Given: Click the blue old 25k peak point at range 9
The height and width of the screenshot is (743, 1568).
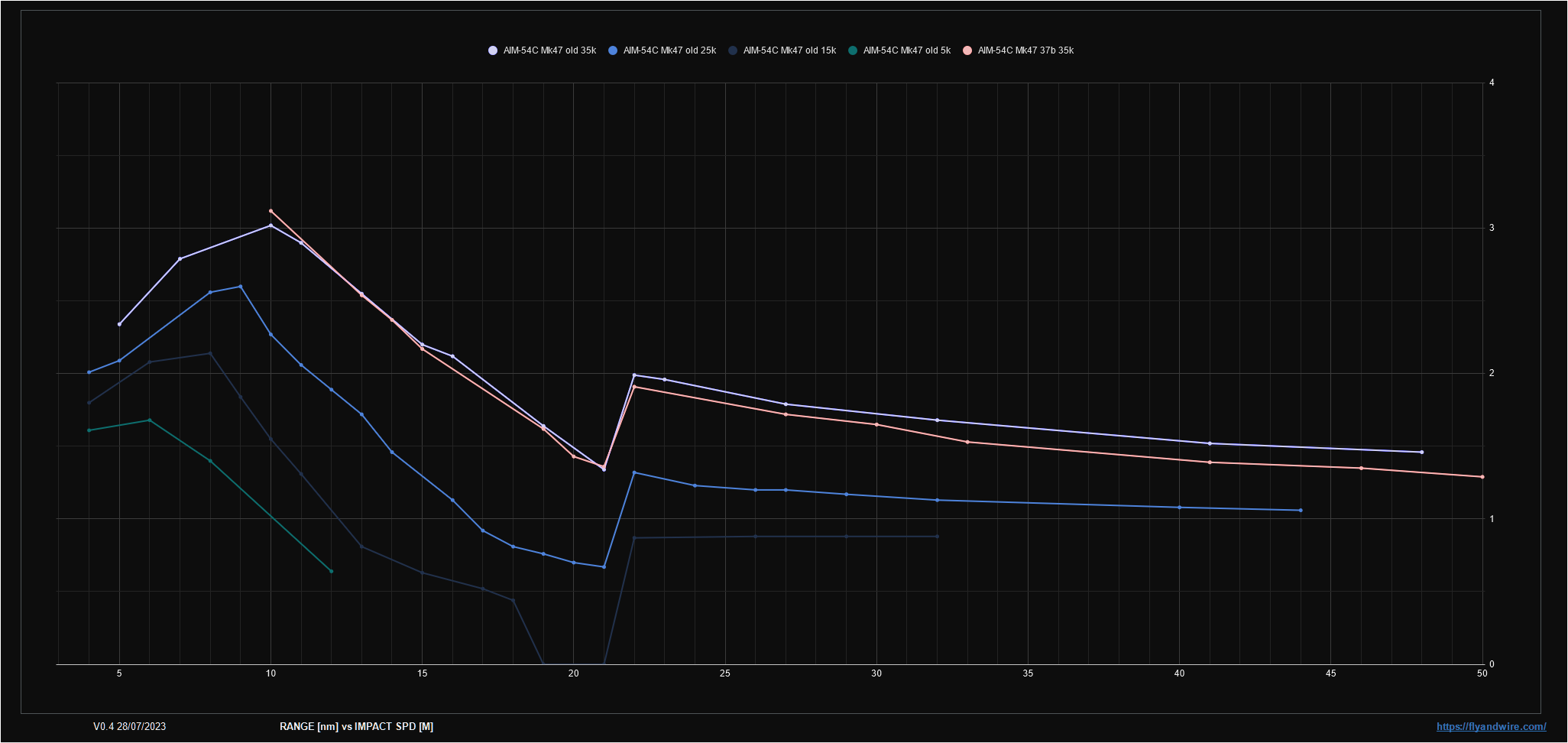Looking at the screenshot, I should (241, 287).
